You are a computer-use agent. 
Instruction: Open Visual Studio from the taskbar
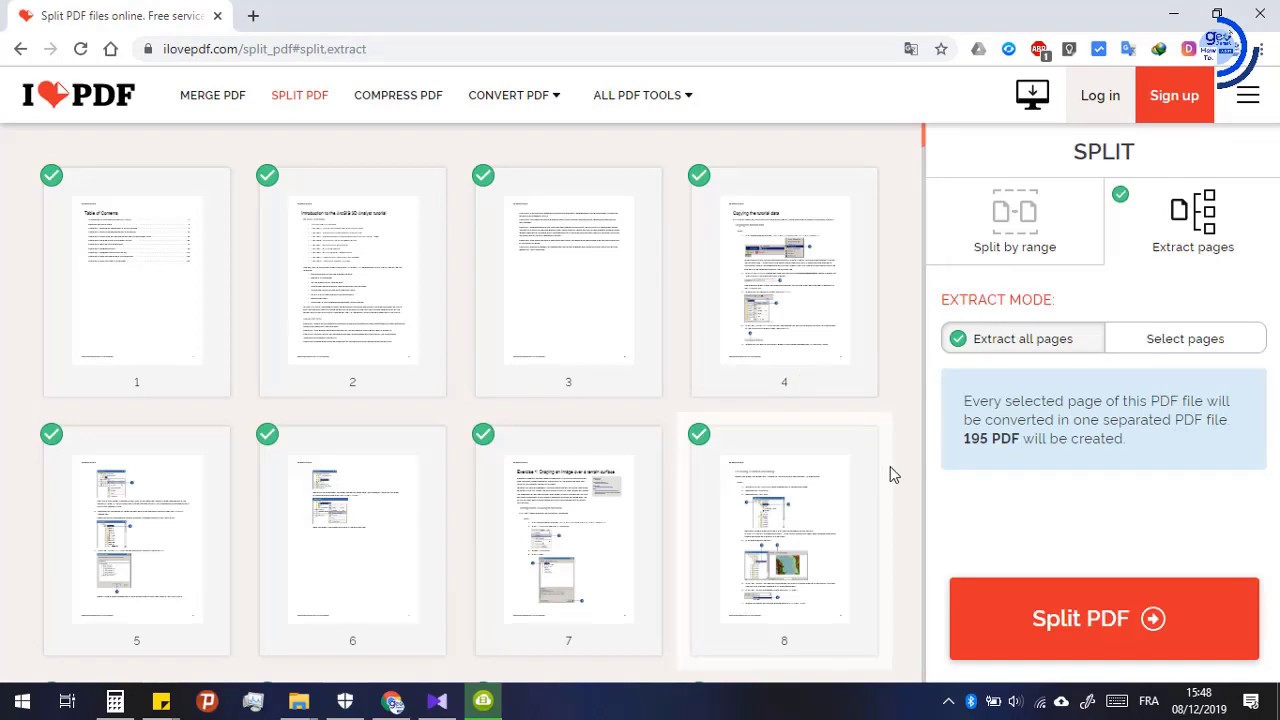click(437, 701)
